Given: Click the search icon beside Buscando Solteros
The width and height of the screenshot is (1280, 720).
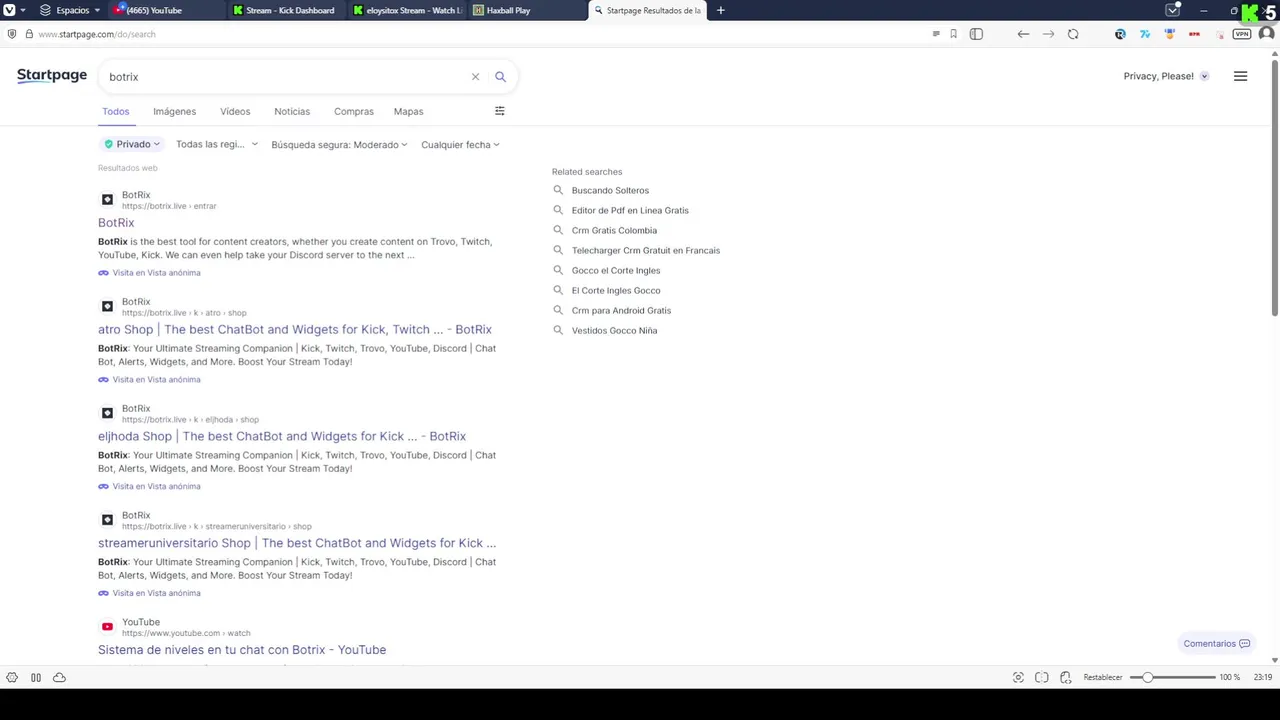Looking at the screenshot, I should (558, 190).
